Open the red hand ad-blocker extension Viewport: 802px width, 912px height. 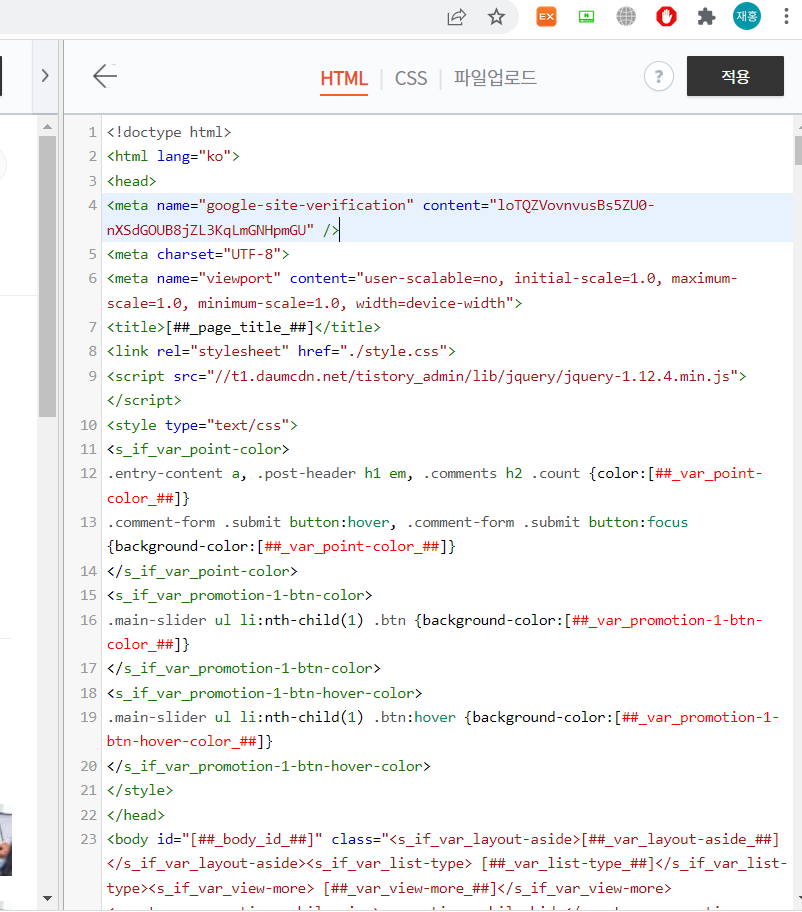click(x=666, y=17)
